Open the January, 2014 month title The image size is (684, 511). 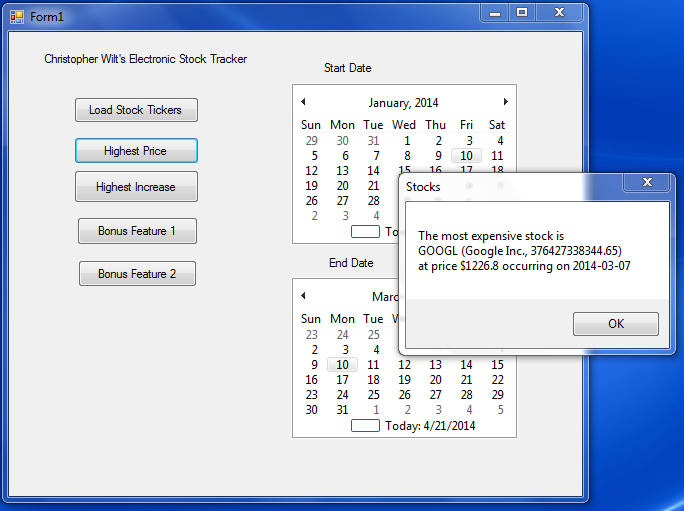pos(403,103)
